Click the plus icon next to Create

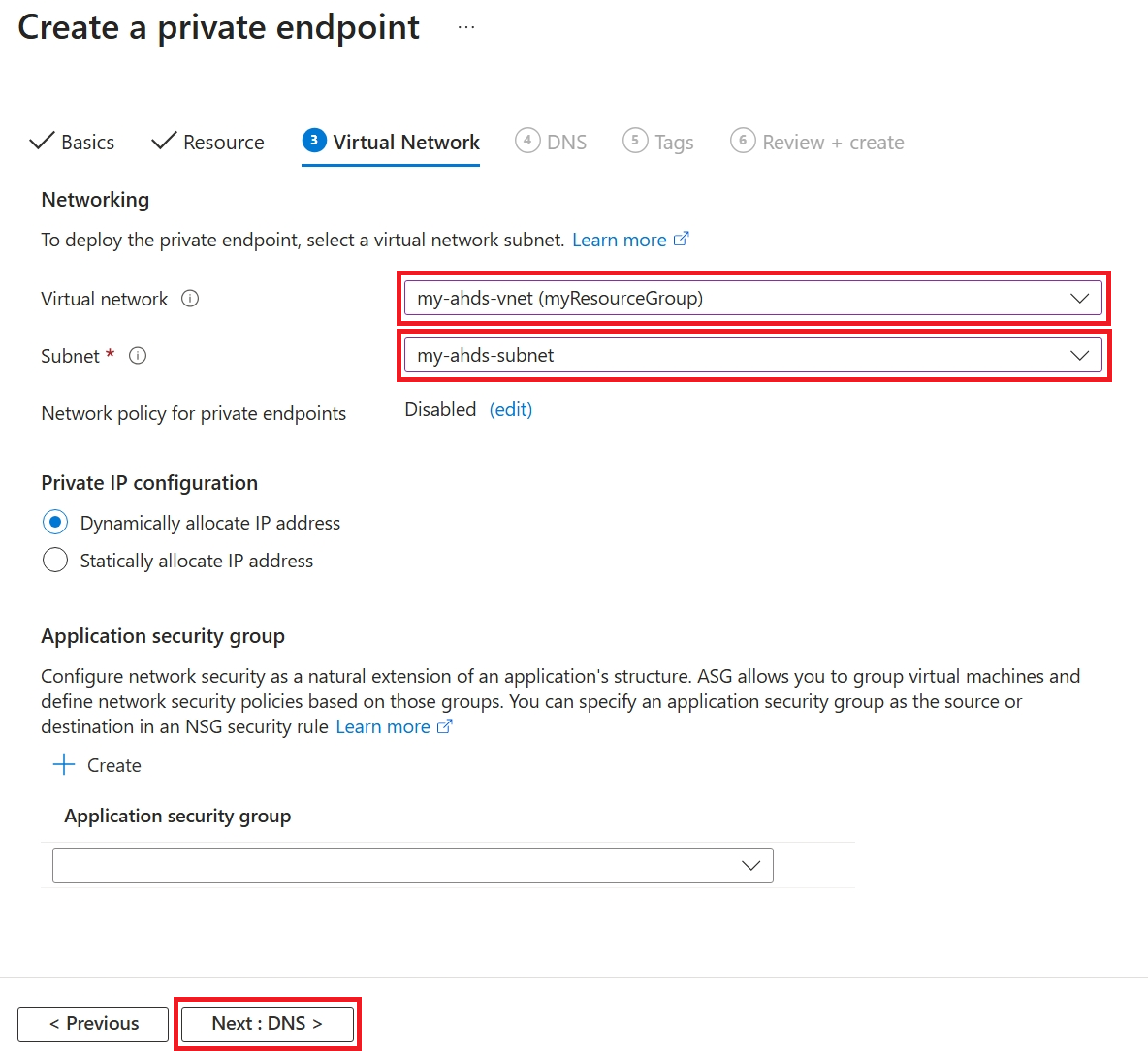[64, 764]
